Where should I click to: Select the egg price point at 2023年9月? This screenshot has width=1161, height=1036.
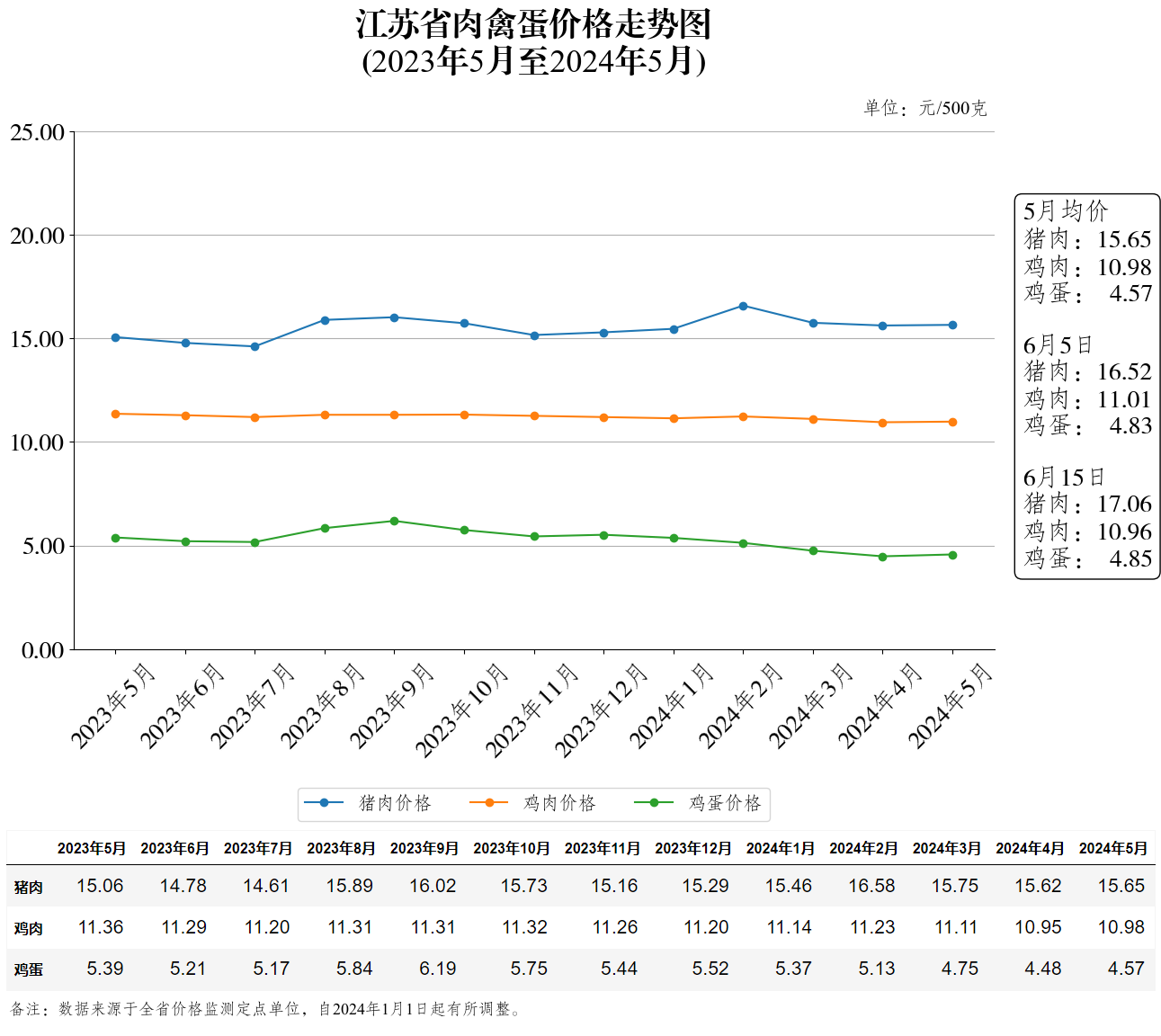394,521
